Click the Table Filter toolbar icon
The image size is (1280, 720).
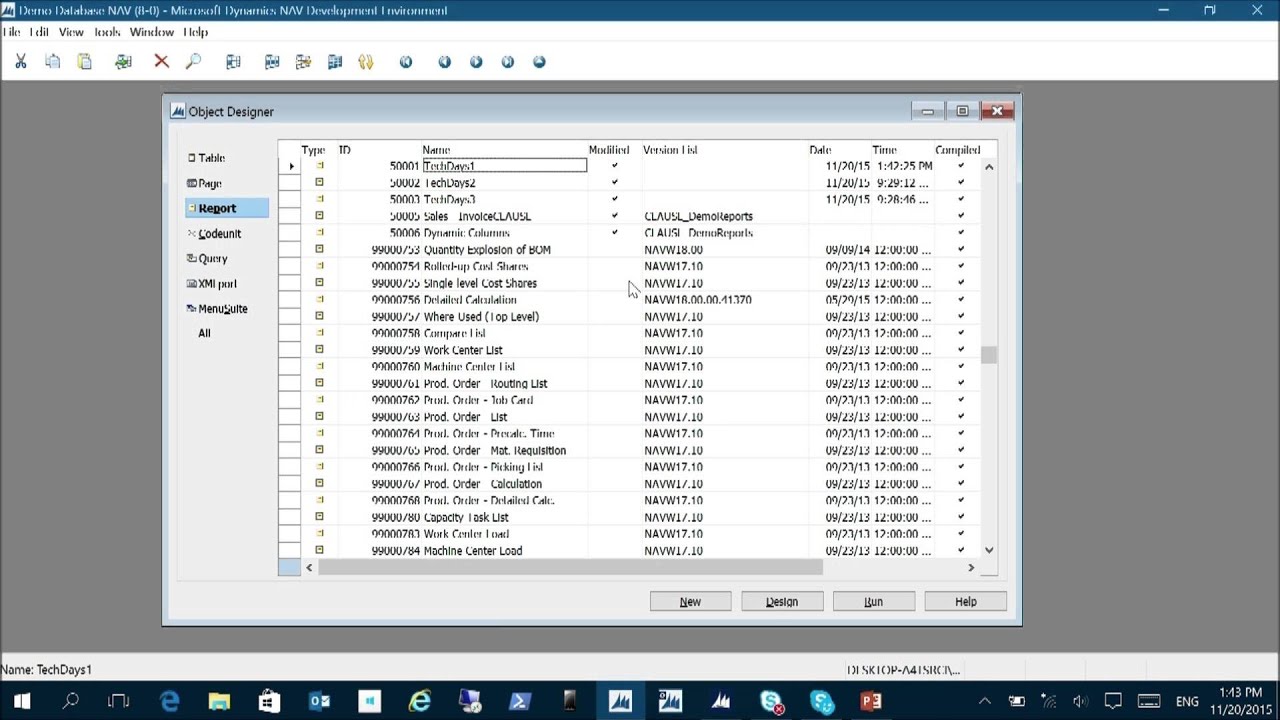(x=271, y=62)
